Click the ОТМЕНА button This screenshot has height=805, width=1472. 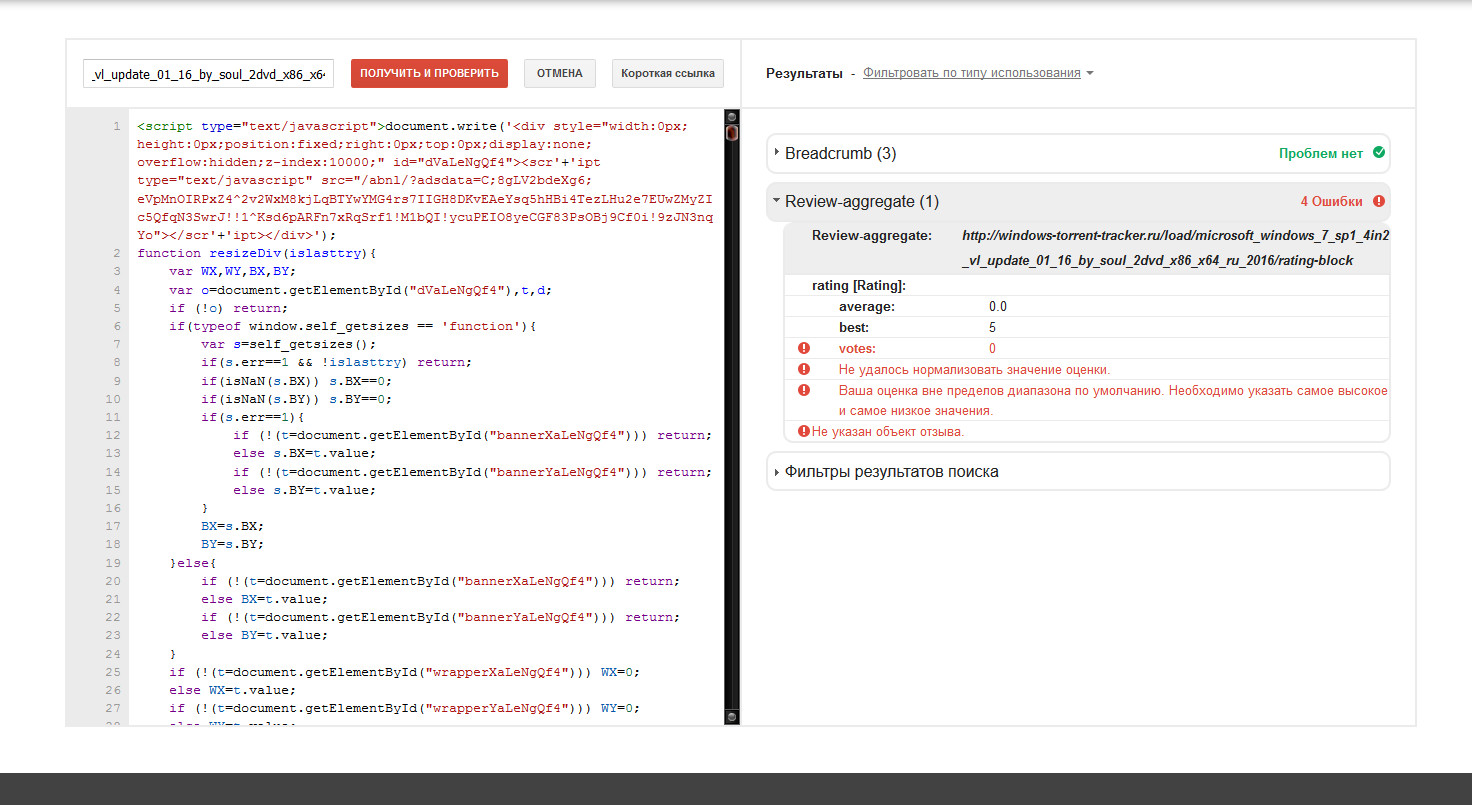tap(560, 74)
